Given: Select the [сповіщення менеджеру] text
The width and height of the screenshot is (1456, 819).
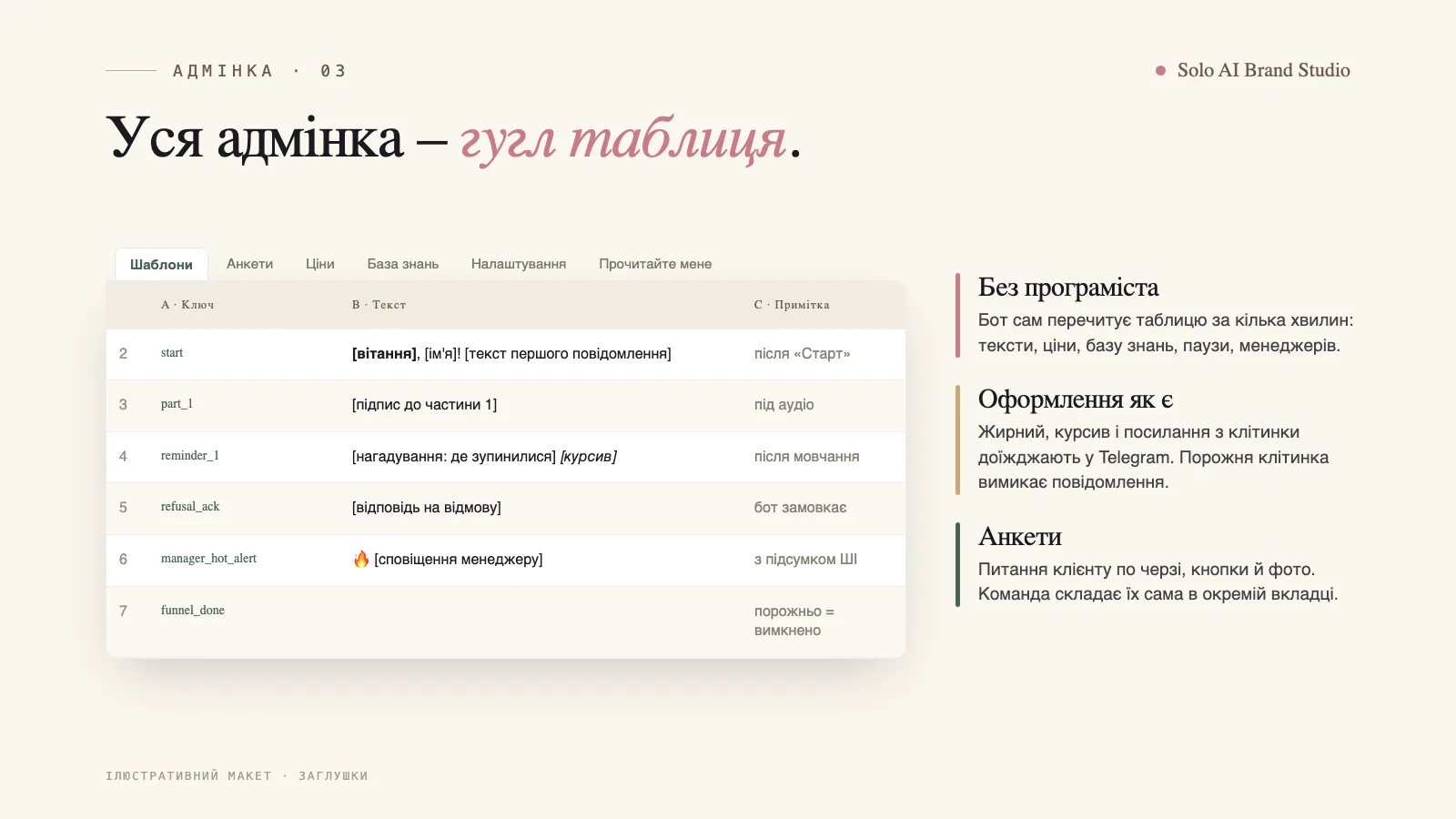Looking at the screenshot, I should click(458, 560).
